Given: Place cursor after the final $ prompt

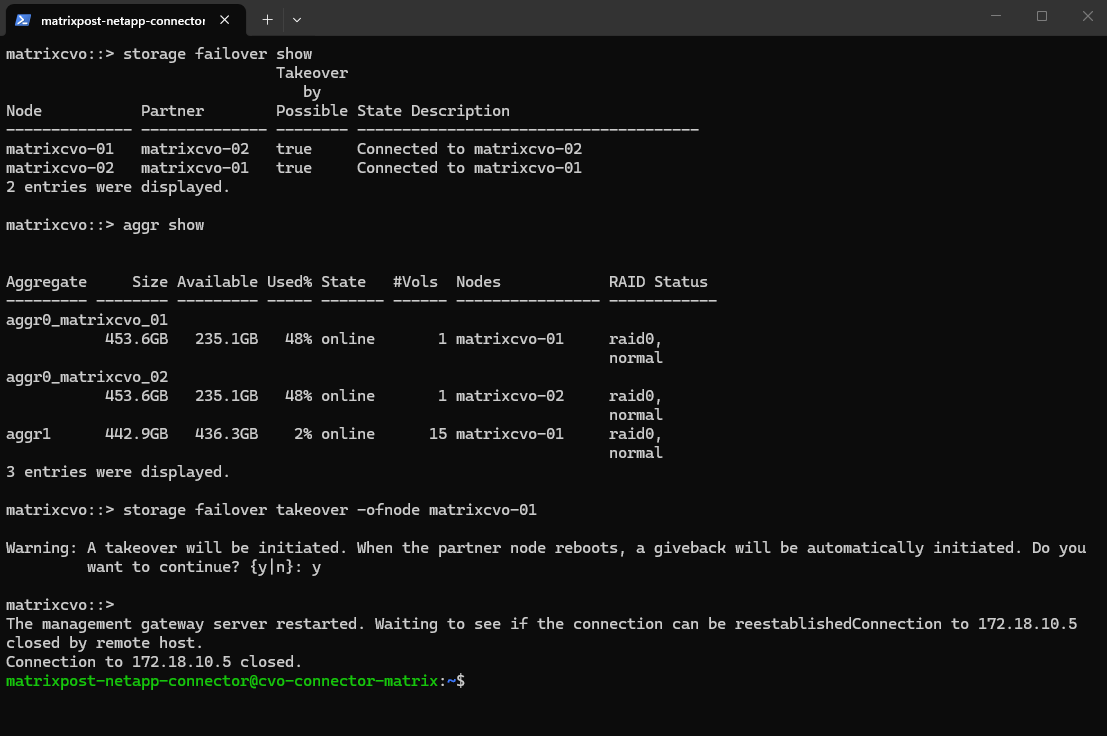Looking at the screenshot, I should (x=470, y=681).
